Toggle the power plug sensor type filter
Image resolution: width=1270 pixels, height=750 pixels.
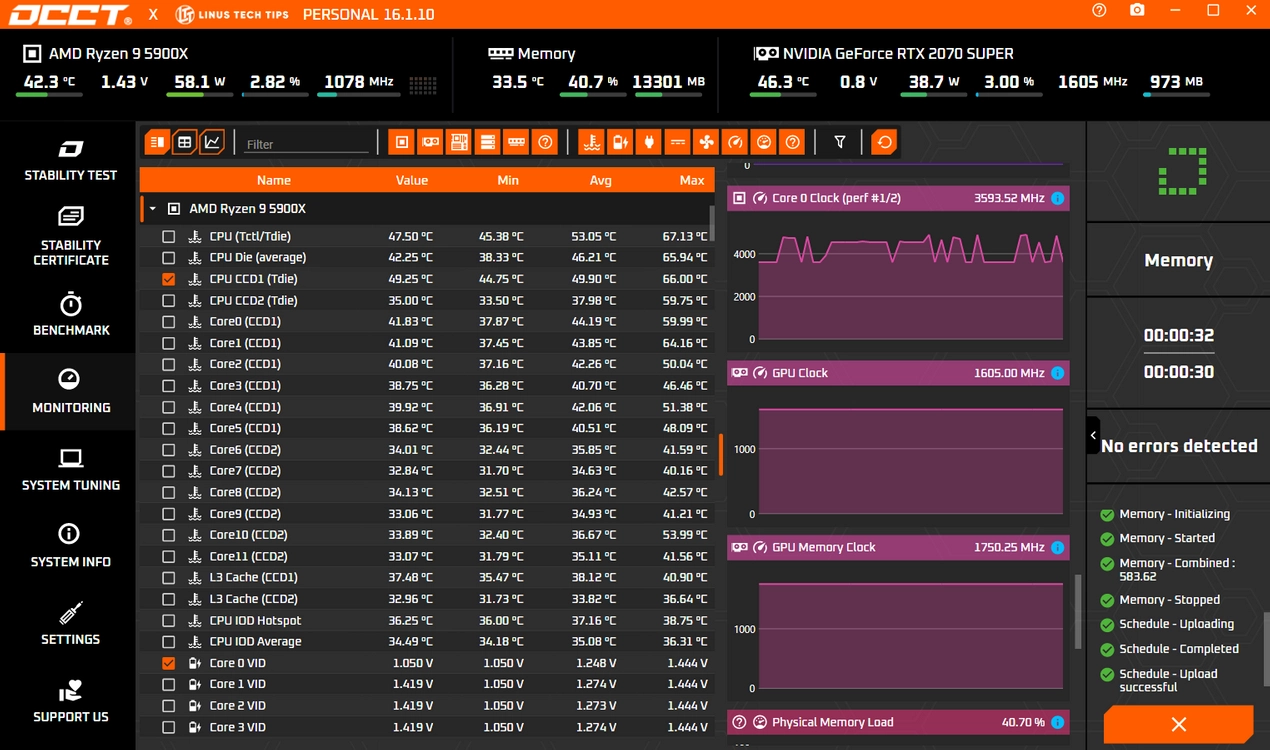click(x=649, y=142)
